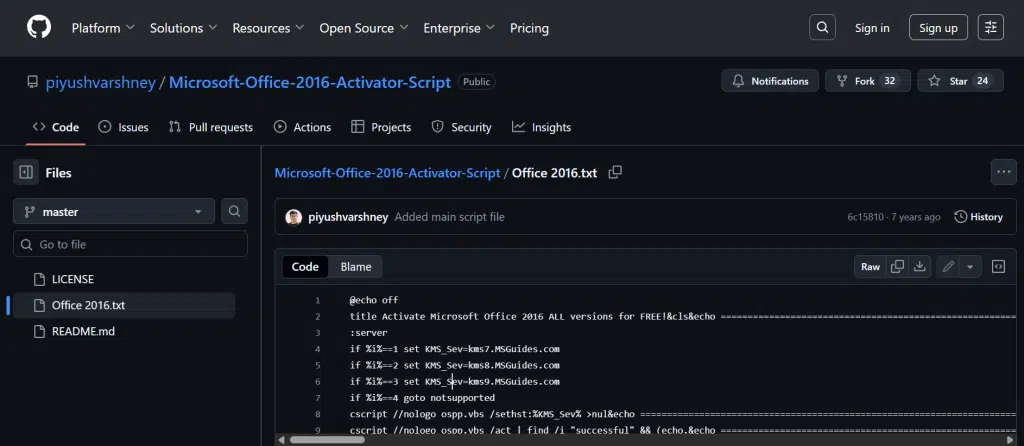Screen dimensions: 1024x446
Task: Click the horizontal code scrollbar
Action: (x=600, y=439)
